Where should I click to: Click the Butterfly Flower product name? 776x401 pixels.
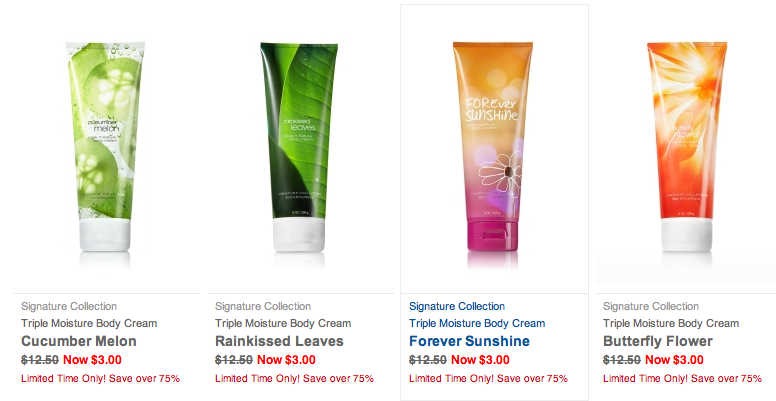tap(658, 341)
